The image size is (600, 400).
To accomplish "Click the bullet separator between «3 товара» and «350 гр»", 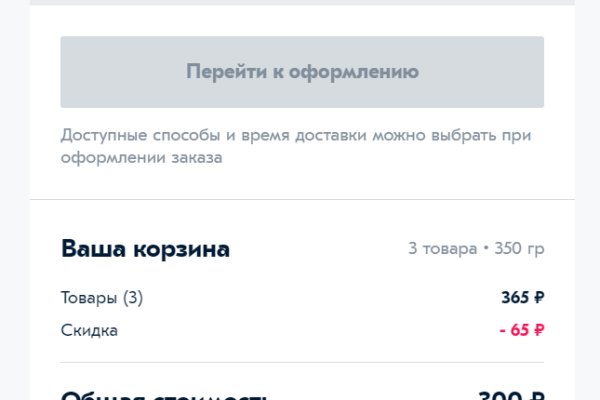I will (x=485, y=249).
